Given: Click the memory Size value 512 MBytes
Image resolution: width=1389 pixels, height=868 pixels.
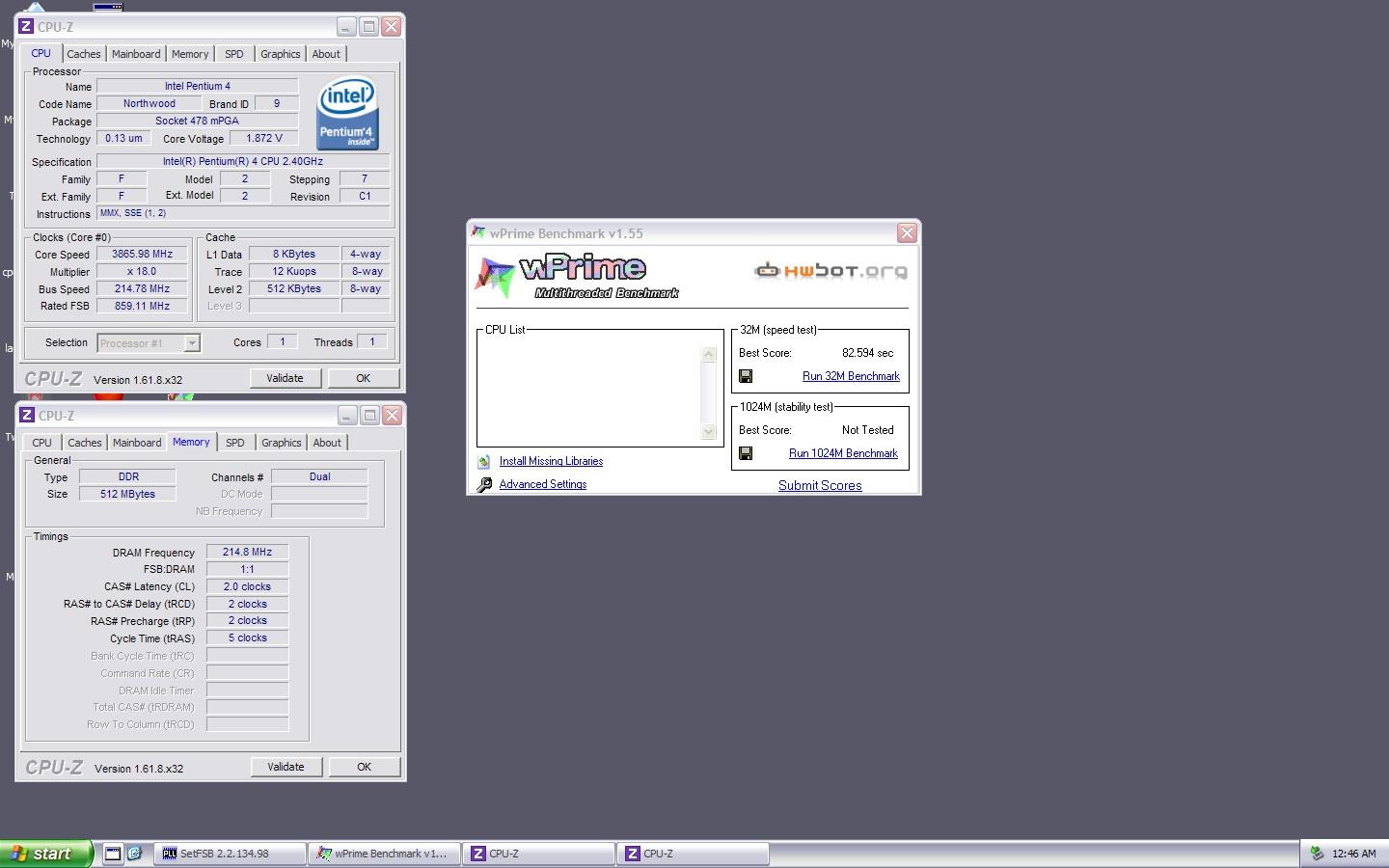Looking at the screenshot, I should (x=128, y=494).
